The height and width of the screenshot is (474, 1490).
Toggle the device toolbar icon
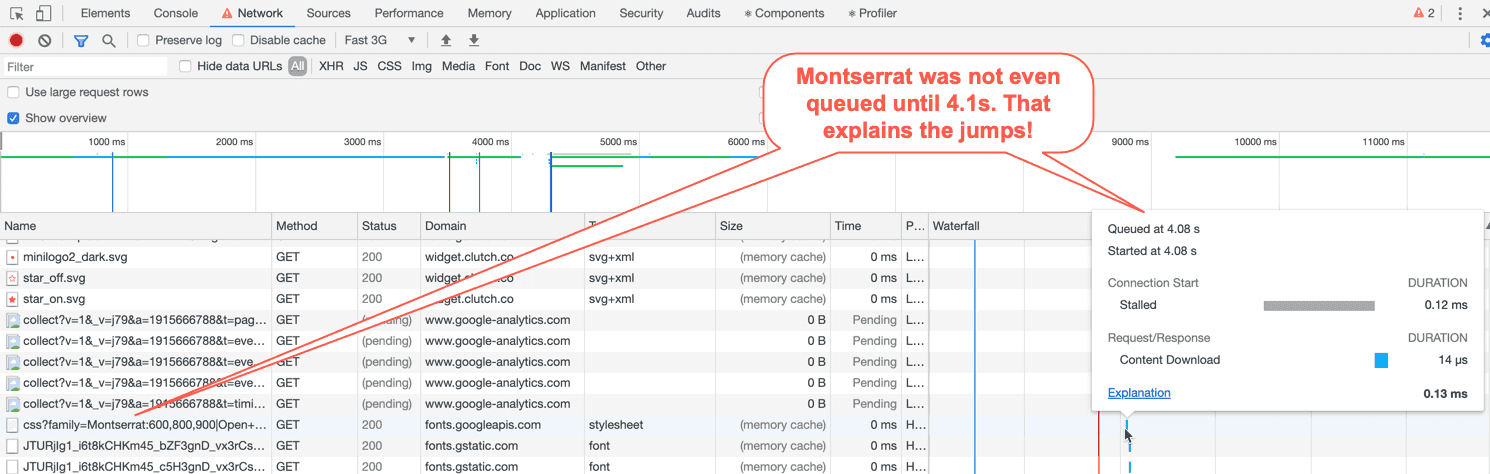43,13
